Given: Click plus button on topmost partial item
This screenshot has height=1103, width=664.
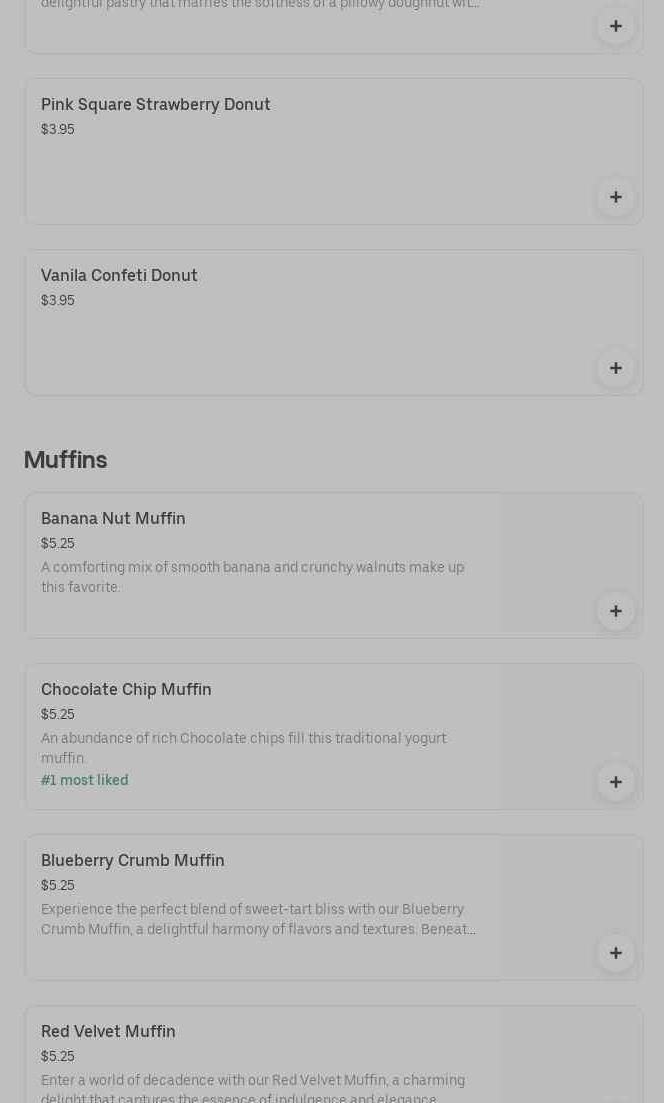Looking at the screenshot, I should pos(615,26).
